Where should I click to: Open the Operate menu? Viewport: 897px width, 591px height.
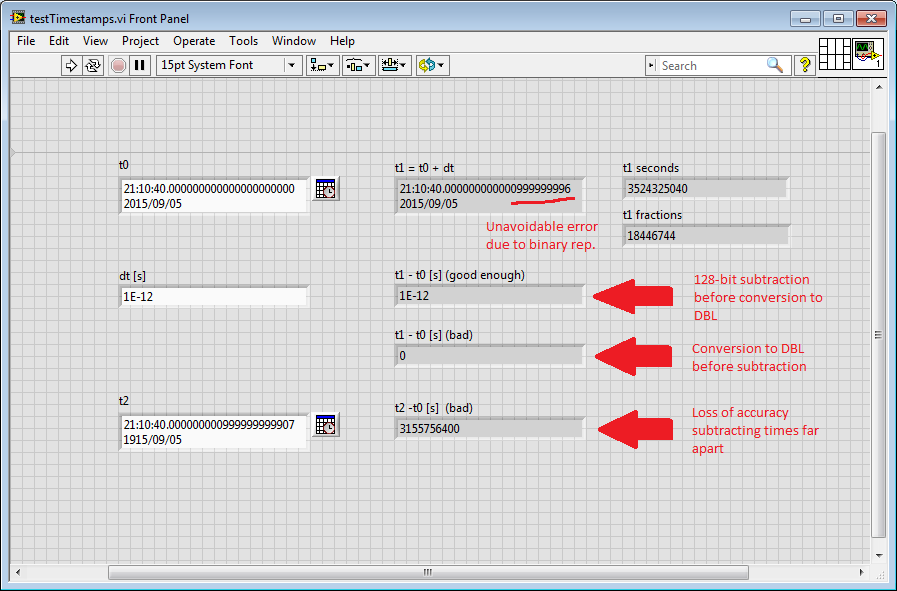pyautogui.click(x=194, y=41)
